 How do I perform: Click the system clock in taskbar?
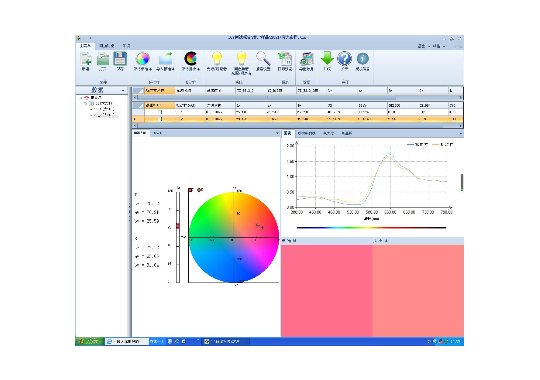coord(455,341)
